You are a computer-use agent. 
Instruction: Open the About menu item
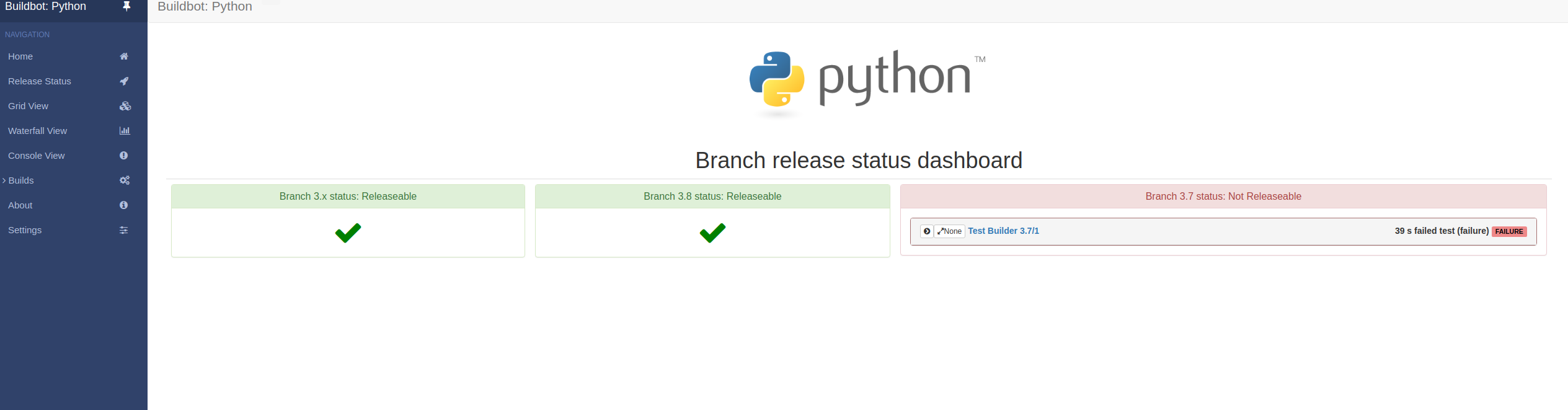20,205
